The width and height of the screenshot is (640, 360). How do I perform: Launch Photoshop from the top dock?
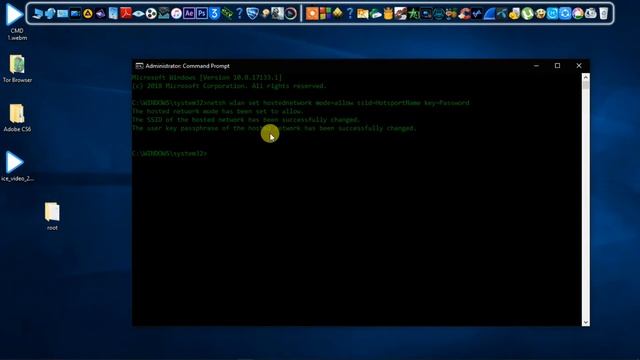202,13
